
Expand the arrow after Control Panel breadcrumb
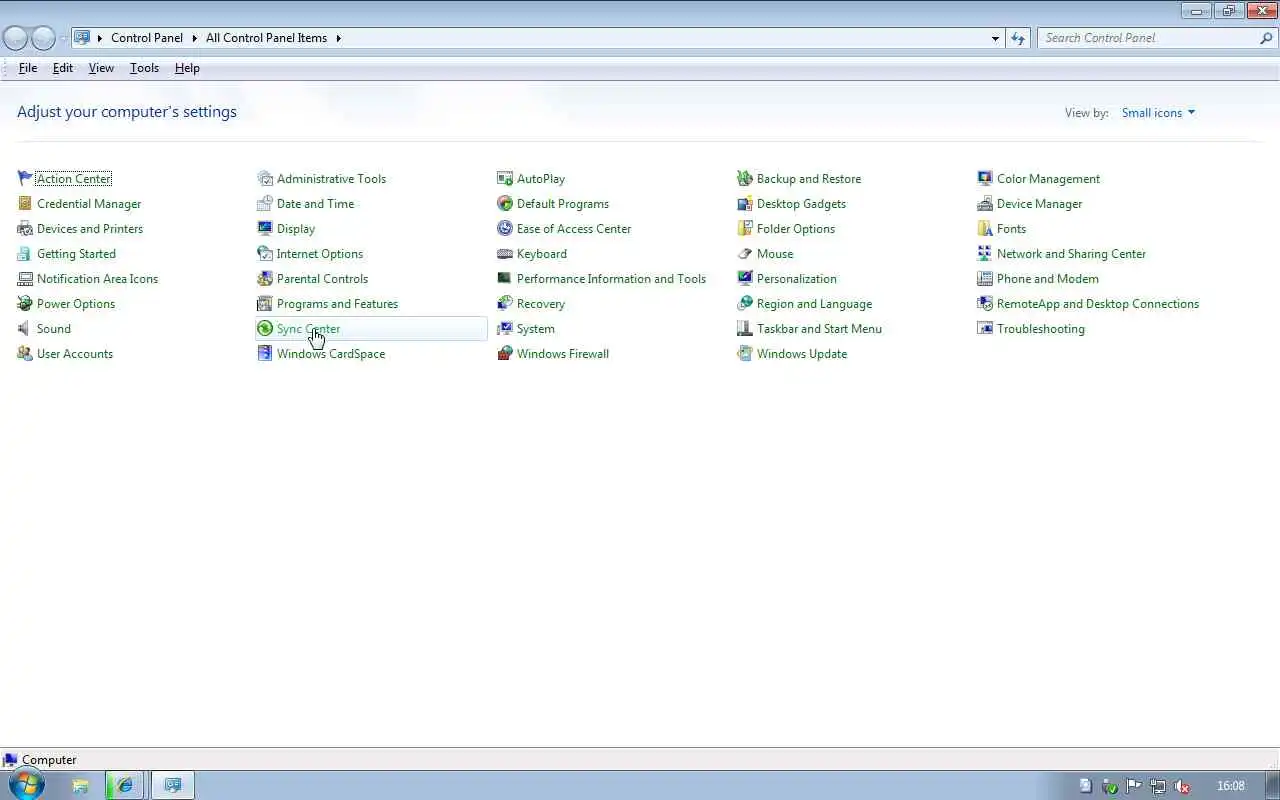pyautogui.click(x=194, y=38)
